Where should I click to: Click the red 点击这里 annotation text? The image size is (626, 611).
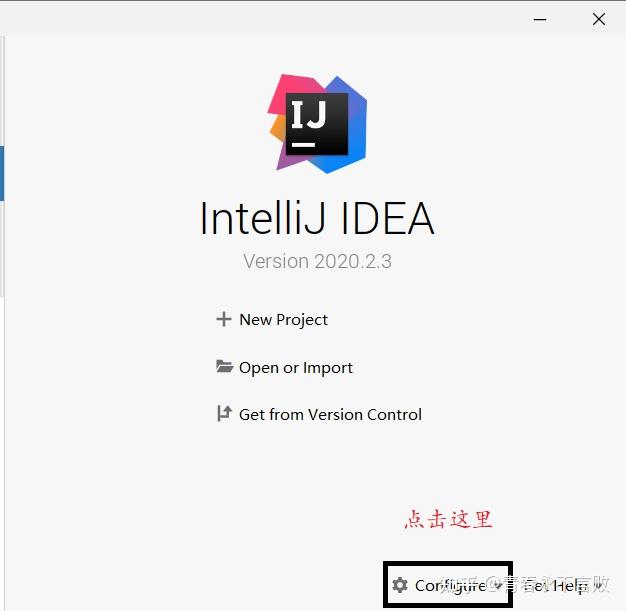(x=449, y=519)
